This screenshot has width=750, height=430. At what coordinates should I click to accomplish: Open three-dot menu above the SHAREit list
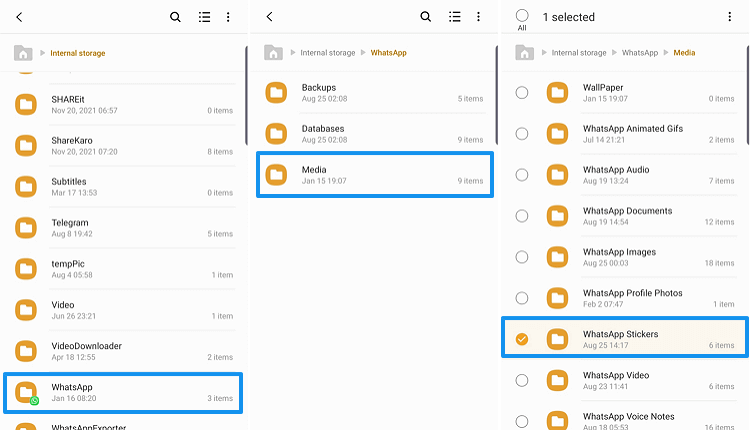pyautogui.click(x=228, y=17)
